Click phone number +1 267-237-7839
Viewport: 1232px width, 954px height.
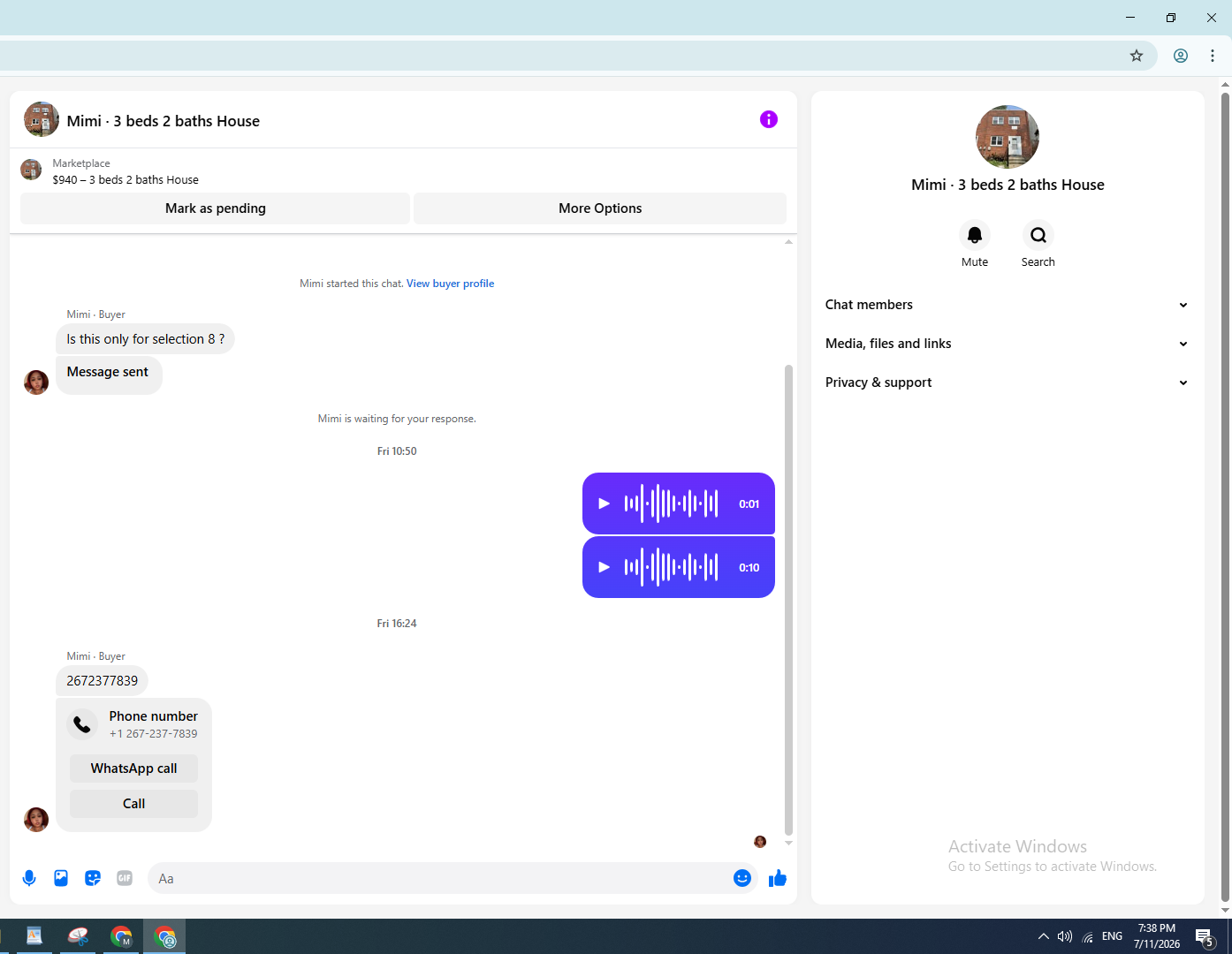154,734
